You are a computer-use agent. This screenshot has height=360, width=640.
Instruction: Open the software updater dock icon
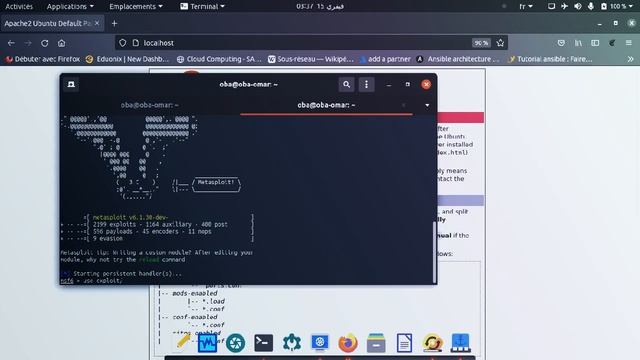(x=433, y=343)
